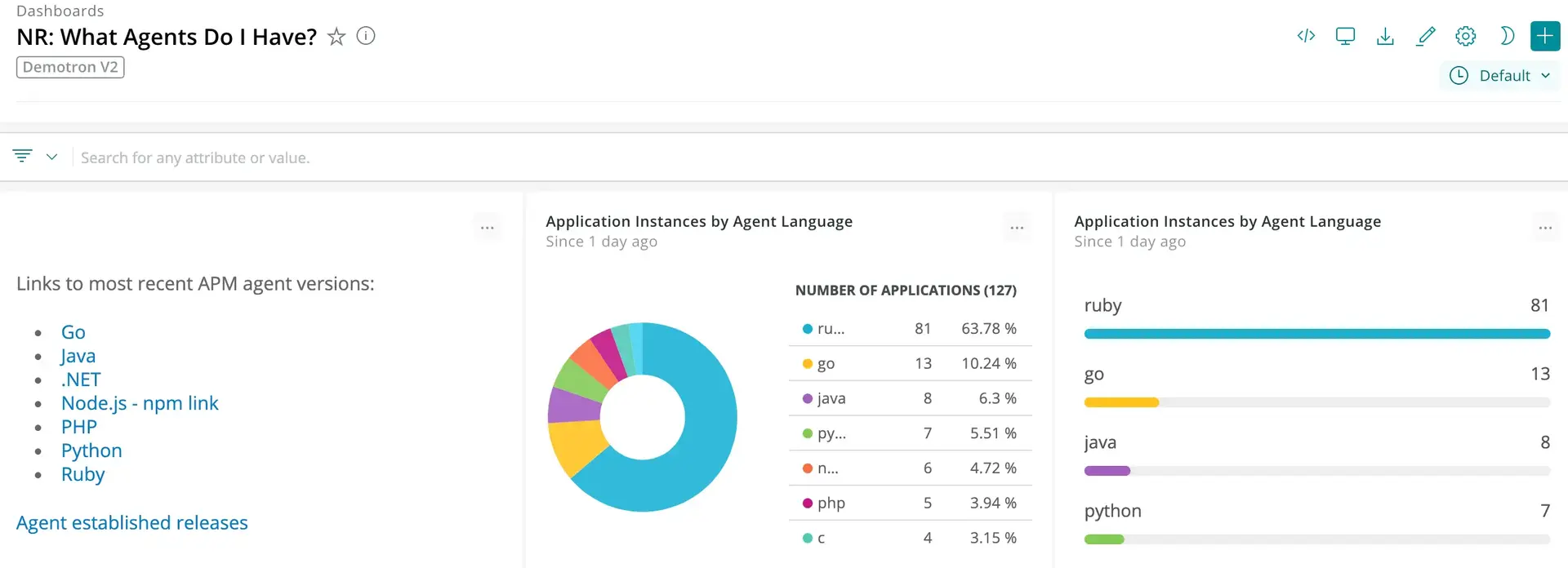1568x568 pixels.
Task: Open the links widget ellipsis menu
Action: point(488,229)
